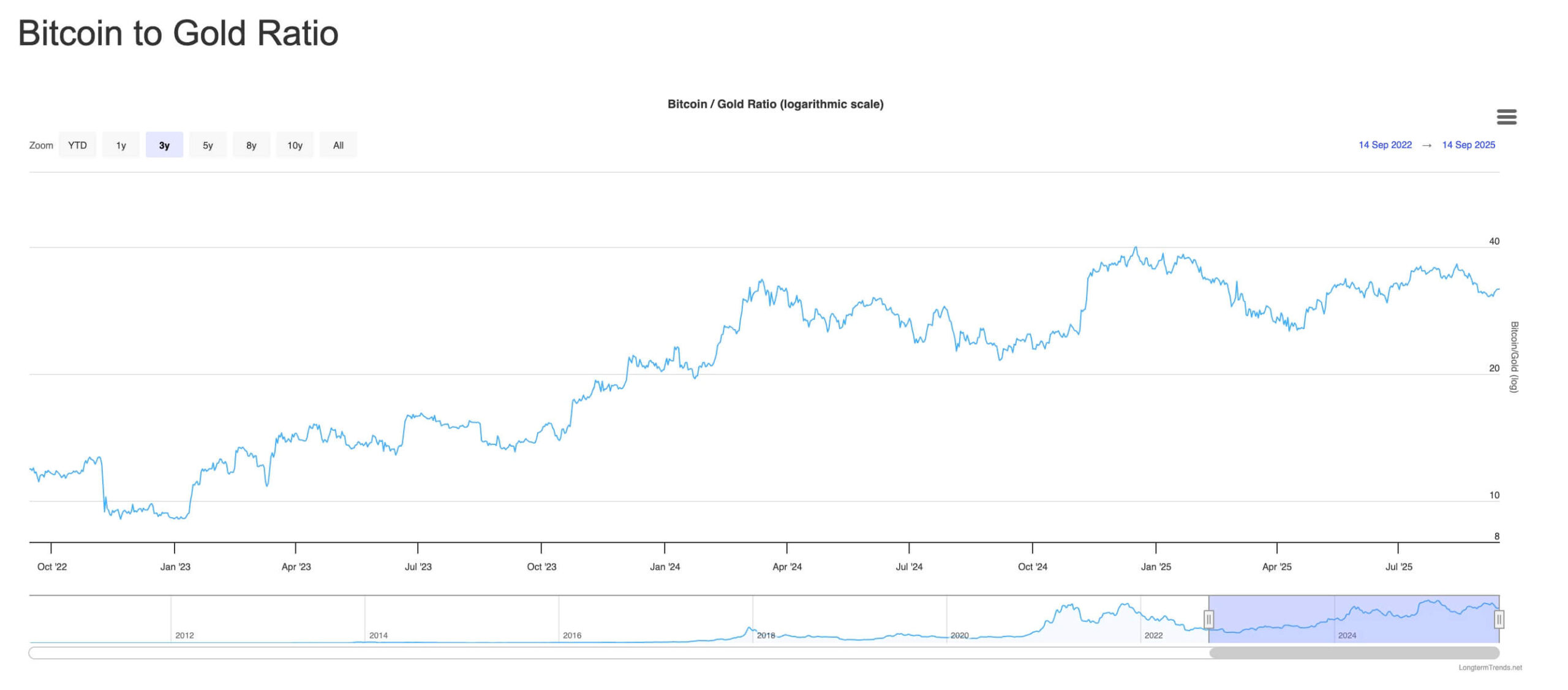Edit the end date 14 Sep 2025
1568x690 pixels.
1468,145
